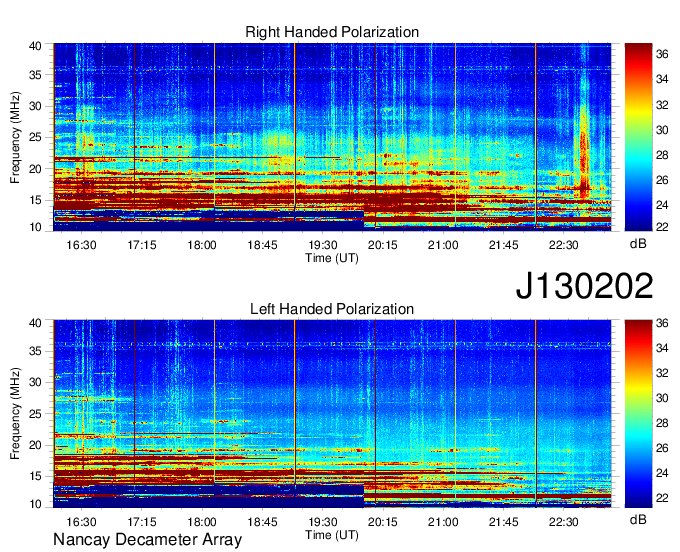Click the 18:45 time tick of Right Handed plot
The height and width of the screenshot is (552, 680).
[x=262, y=245]
